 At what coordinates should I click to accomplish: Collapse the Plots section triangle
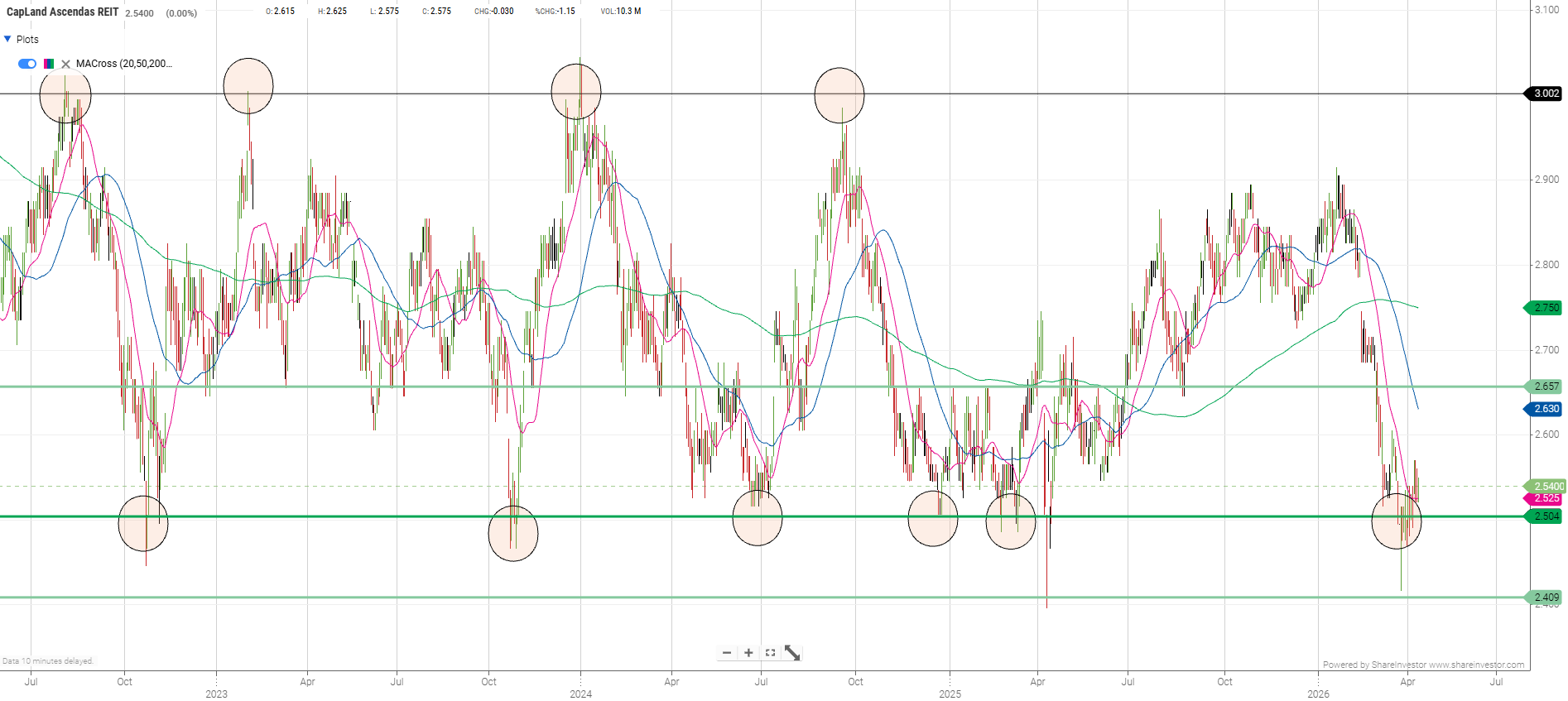(7, 39)
